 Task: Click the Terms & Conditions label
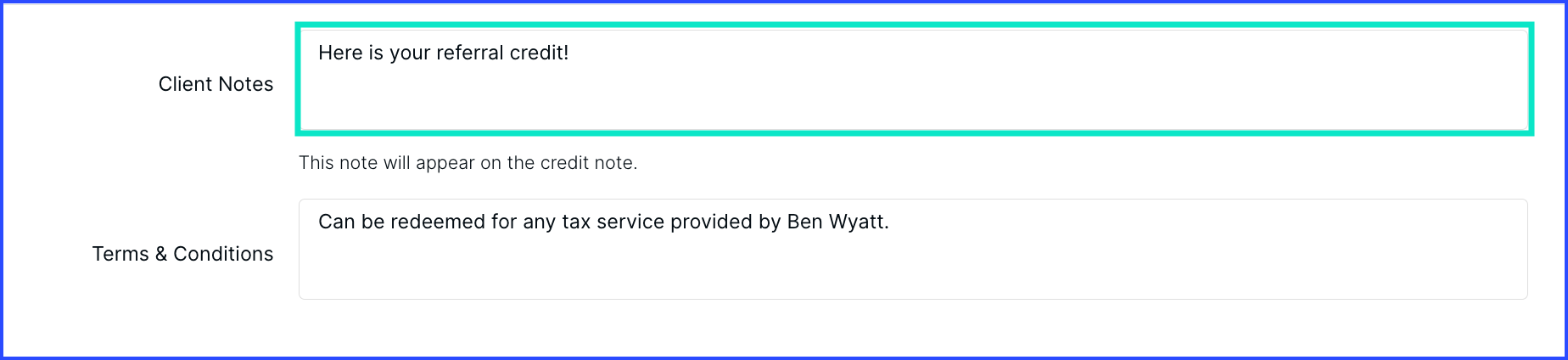point(182,254)
